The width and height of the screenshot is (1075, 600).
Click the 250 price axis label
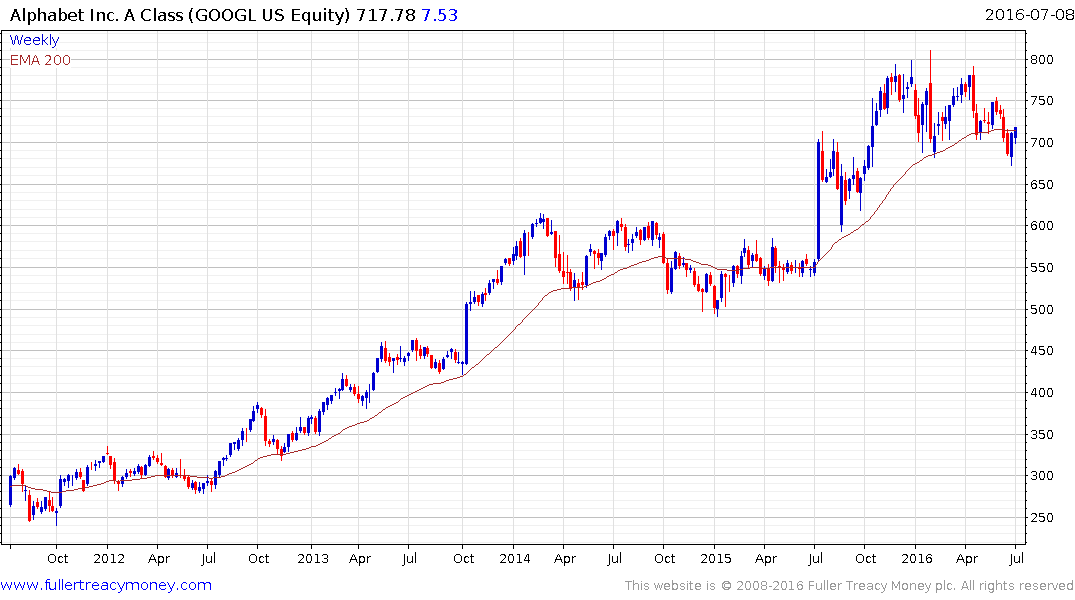(x=1042, y=518)
